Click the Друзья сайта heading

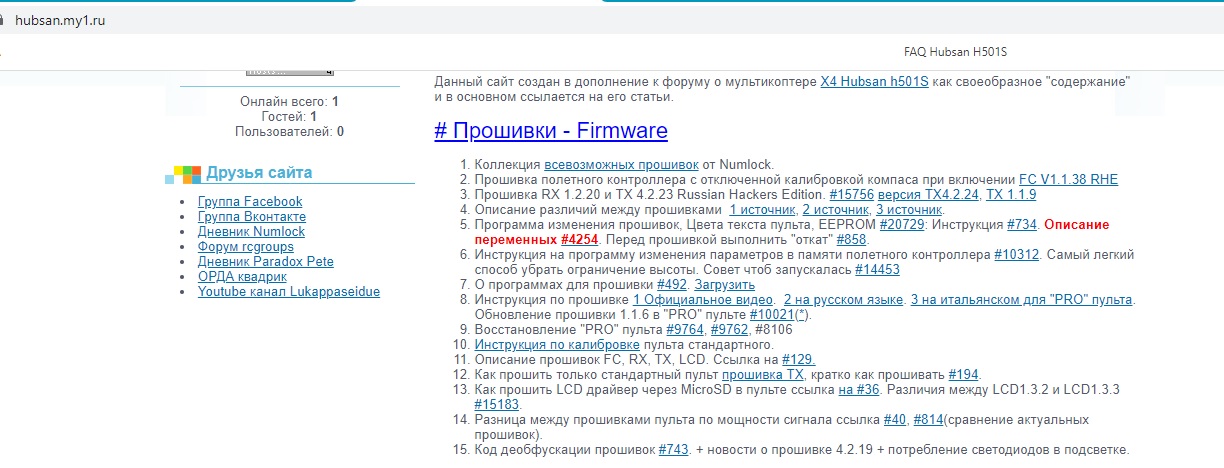click(x=259, y=173)
